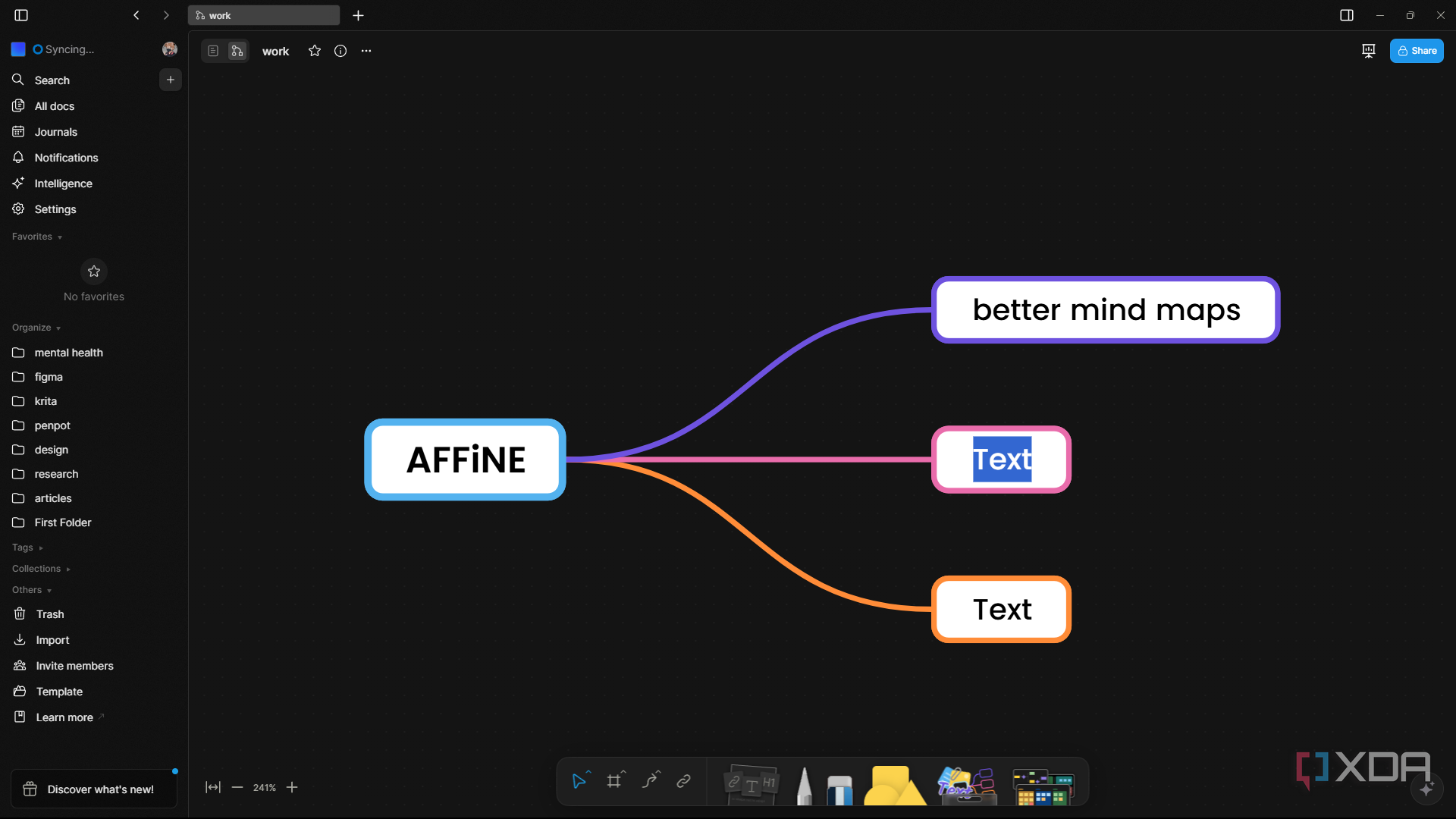This screenshot has height=819, width=1456.
Task: Switch to the work tab
Action: [264, 15]
